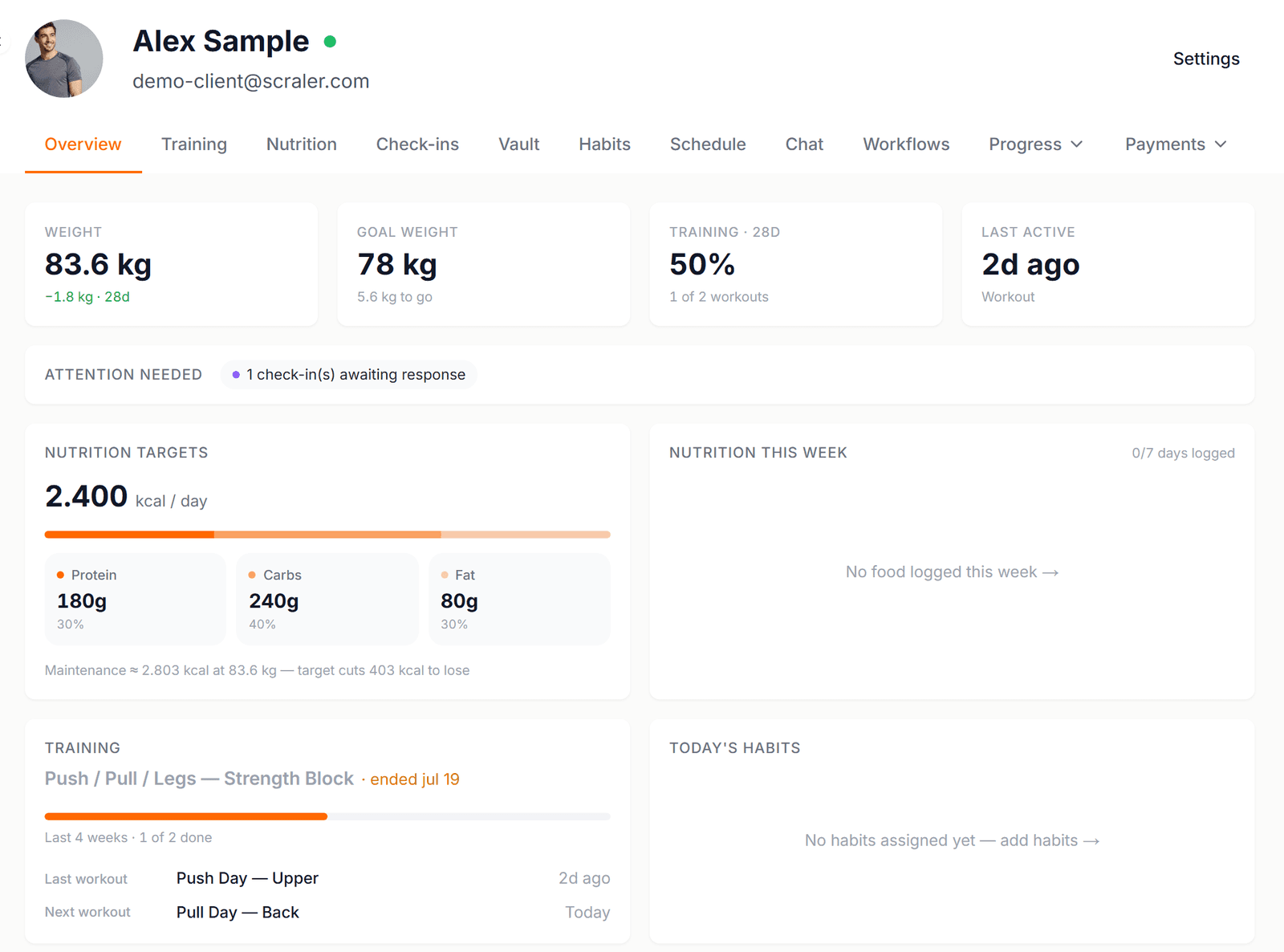Open Settings link at top right
Image resolution: width=1284 pixels, height=952 pixels.
tap(1206, 59)
